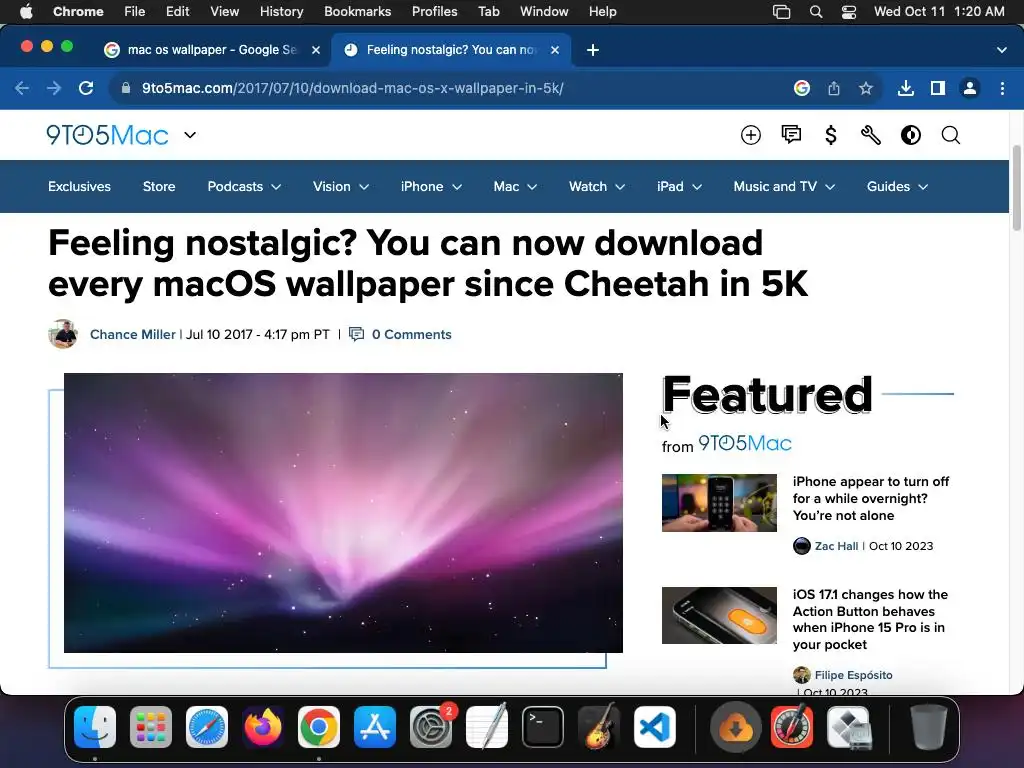Click the Google icon in address bar
1024x768 pixels.
801,88
